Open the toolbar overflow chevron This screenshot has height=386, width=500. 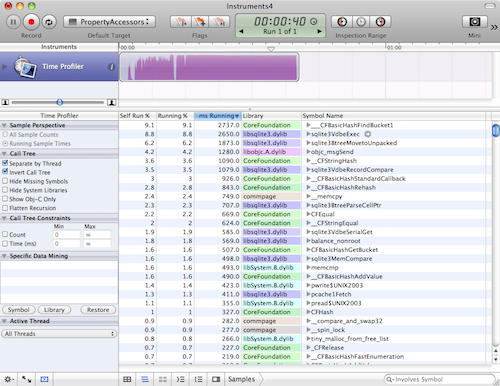(x=494, y=27)
